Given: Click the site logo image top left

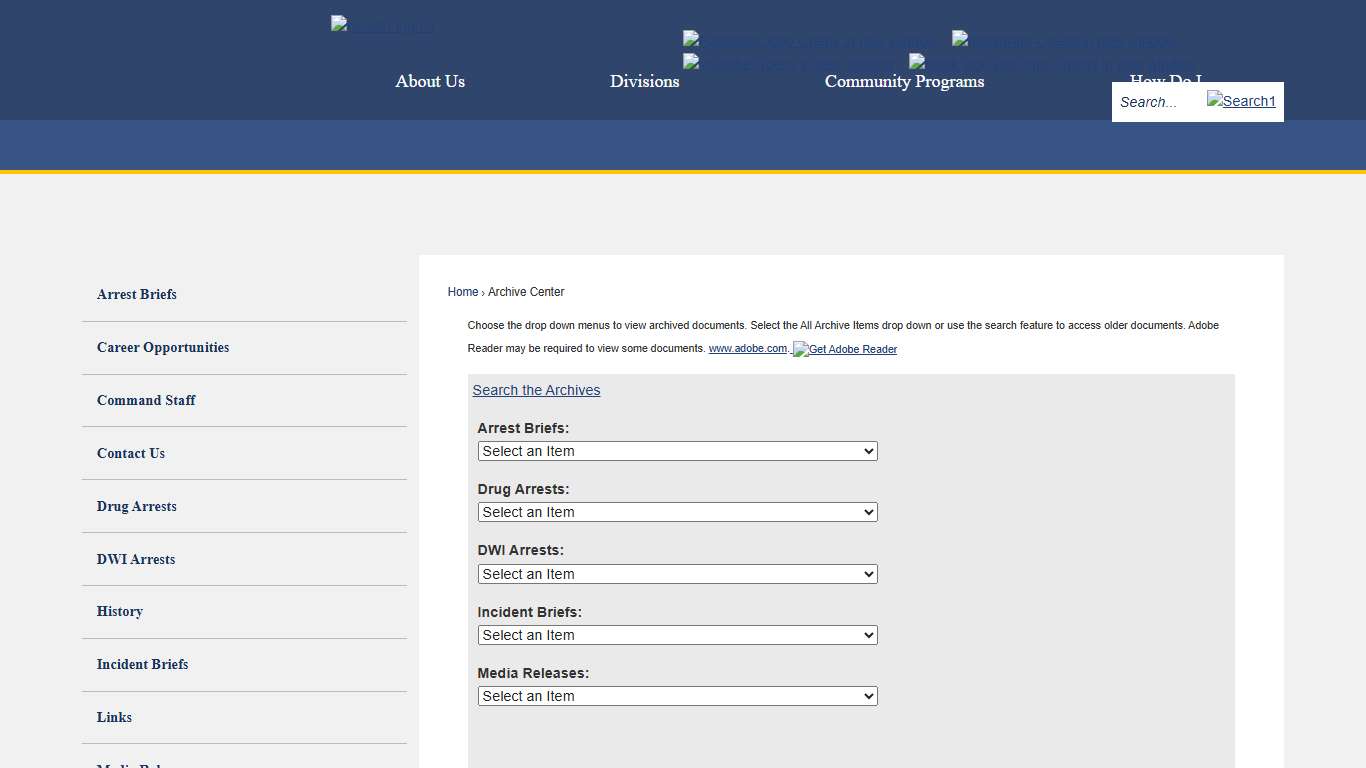Looking at the screenshot, I should click(381, 25).
